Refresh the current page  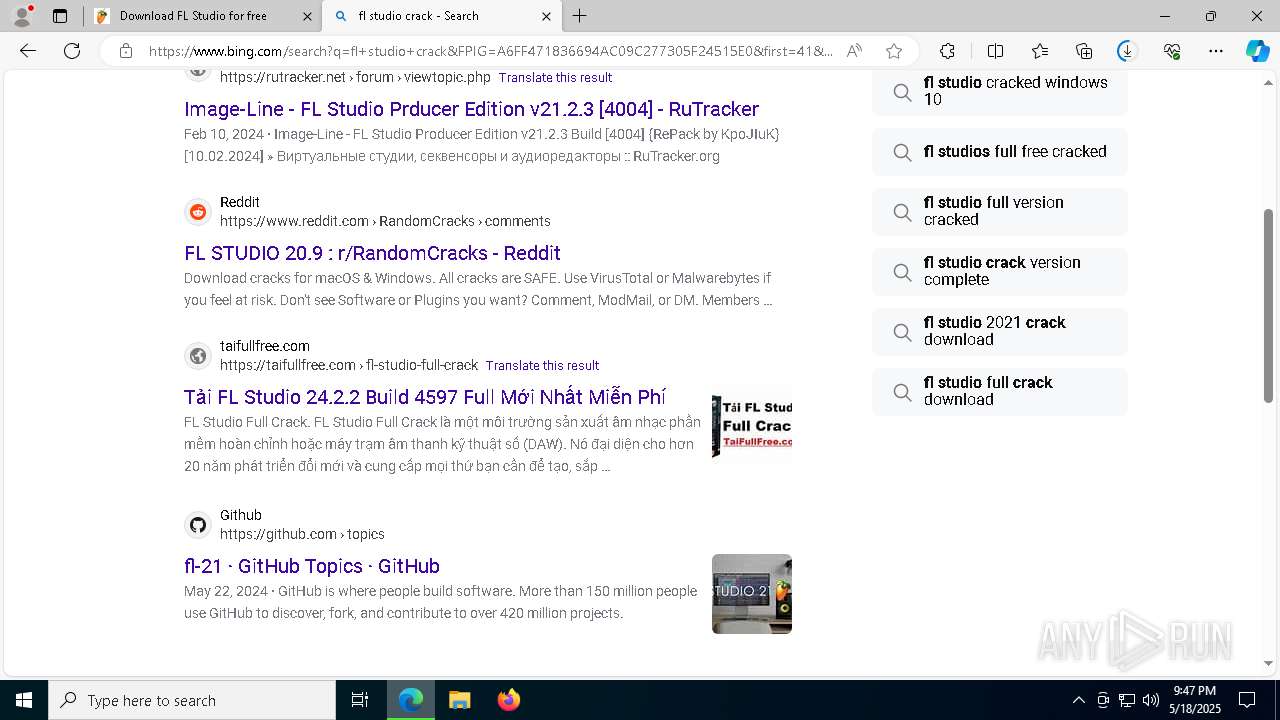(x=72, y=51)
